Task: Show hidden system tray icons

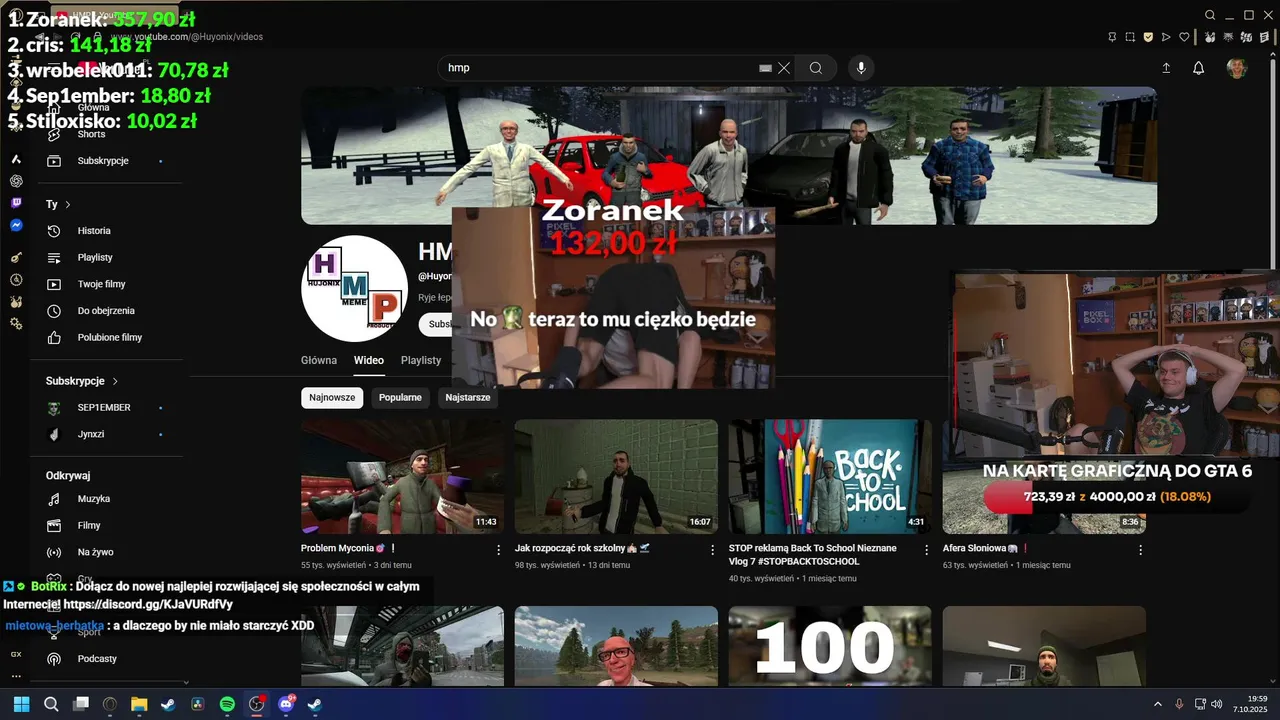Action: (1158, 704)
